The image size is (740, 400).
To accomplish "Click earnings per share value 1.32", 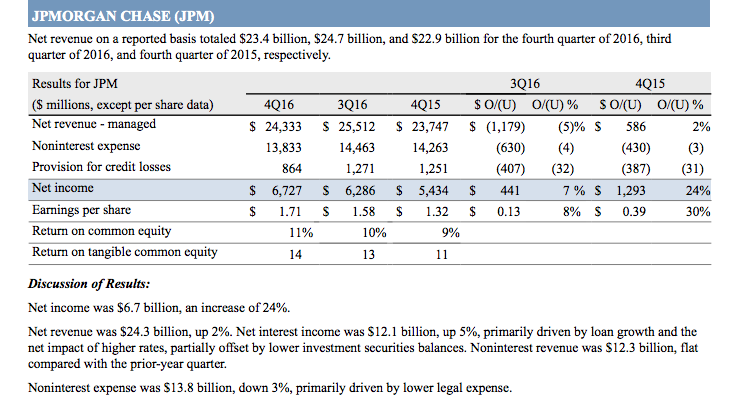I will [x=437, y=212].
